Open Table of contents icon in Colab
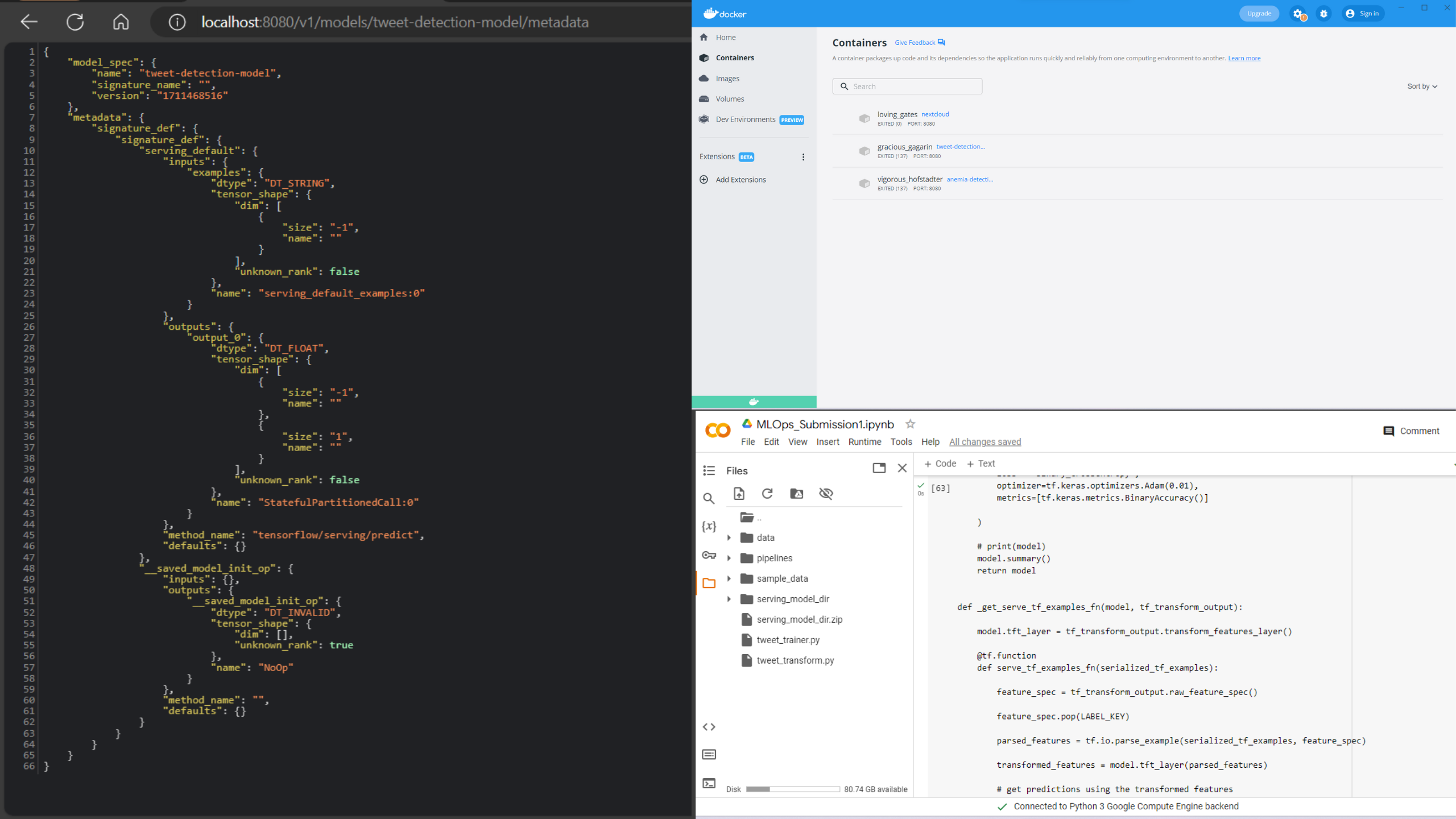 (709, 470)
